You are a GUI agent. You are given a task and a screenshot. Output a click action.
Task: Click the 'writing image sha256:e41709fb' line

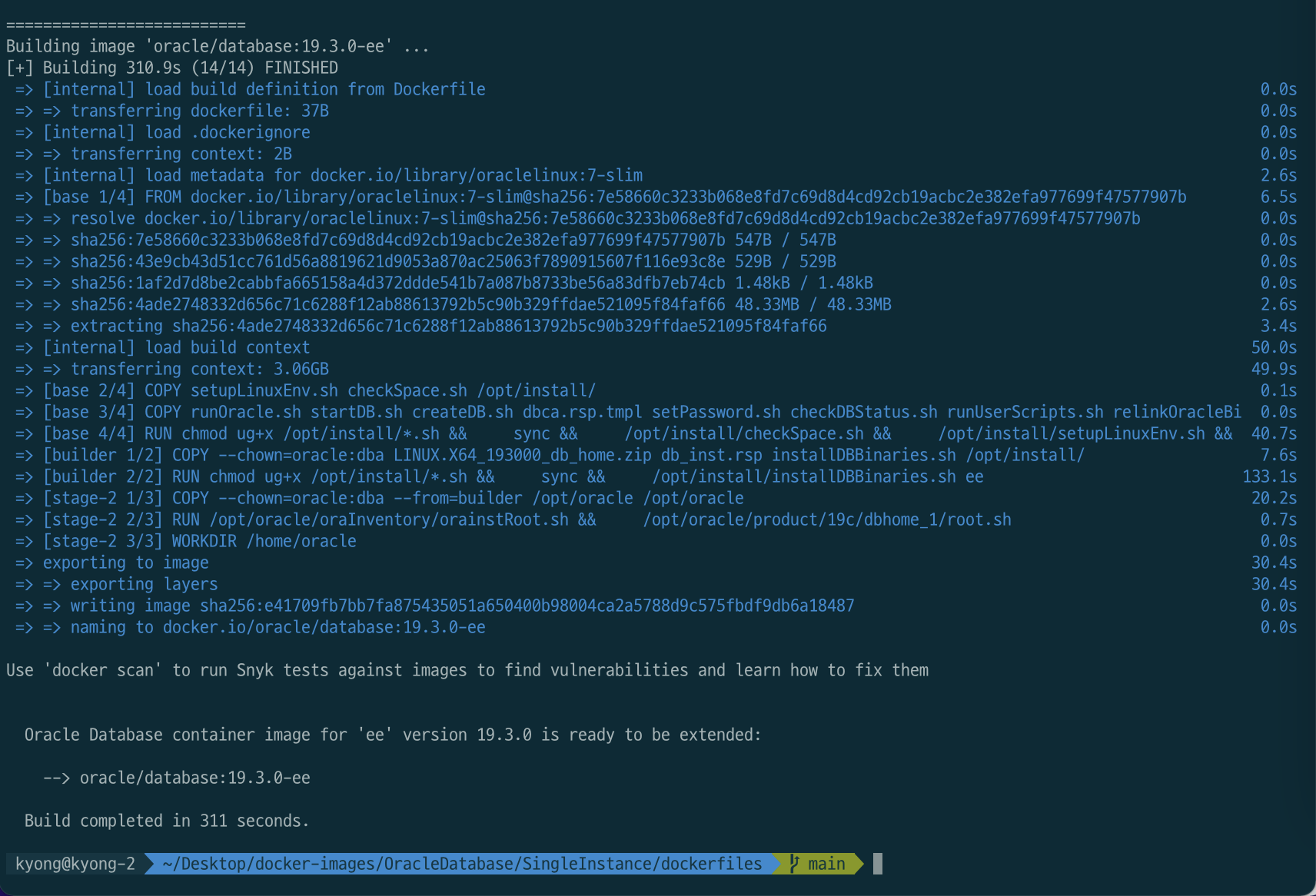pos(435,606)
